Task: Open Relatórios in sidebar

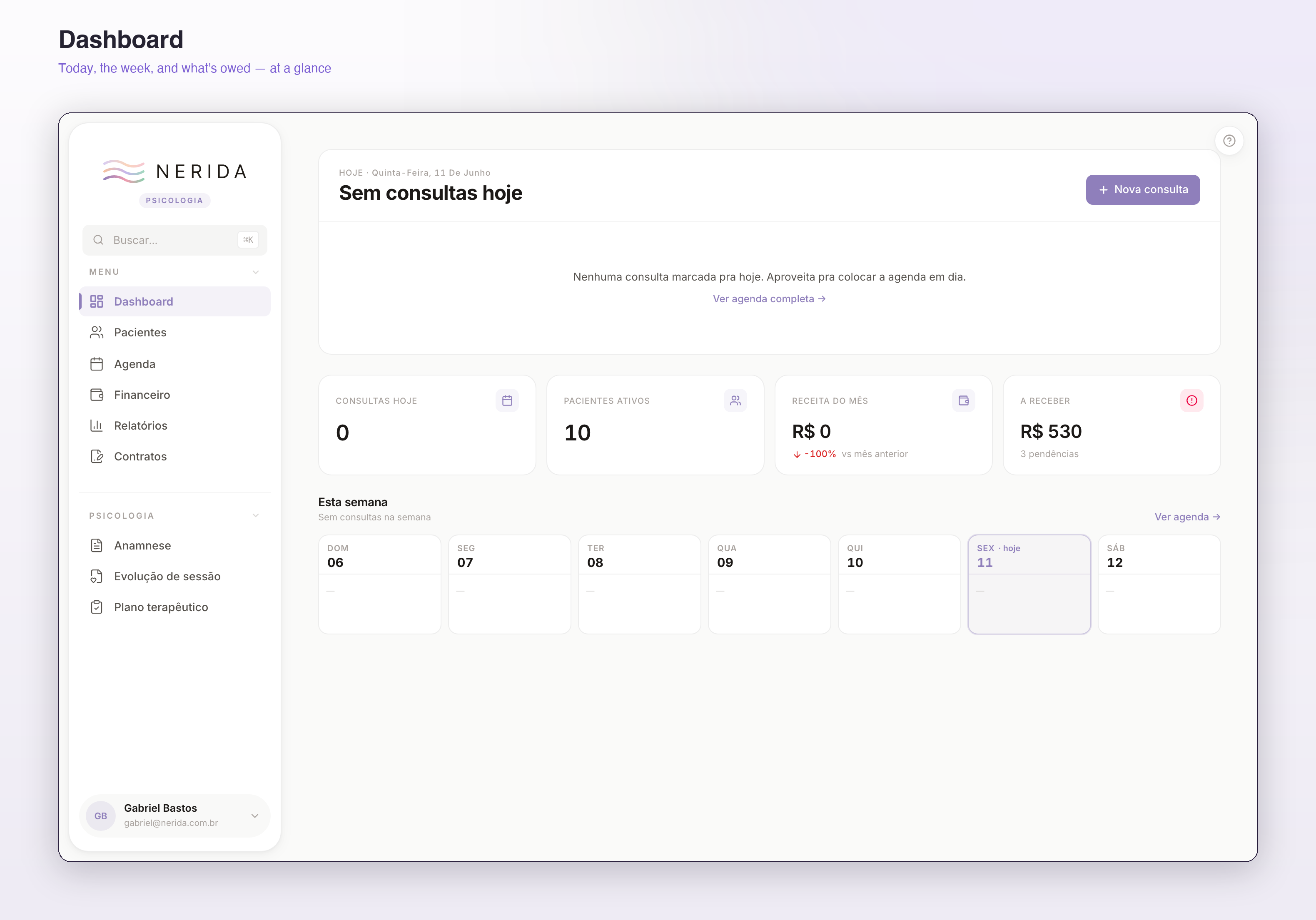Action: [175, 425]
